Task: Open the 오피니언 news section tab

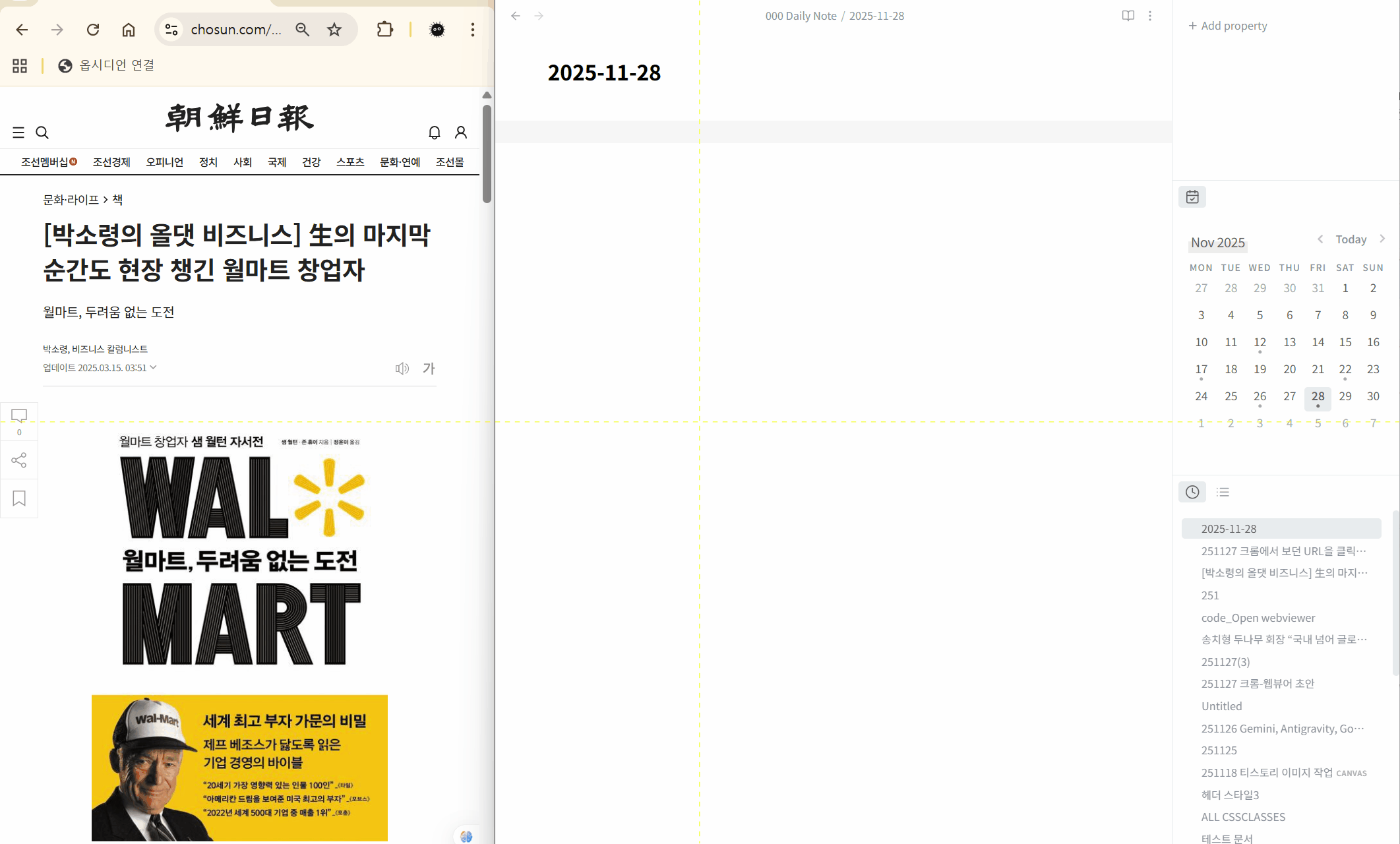Action: tap(164, 162)
